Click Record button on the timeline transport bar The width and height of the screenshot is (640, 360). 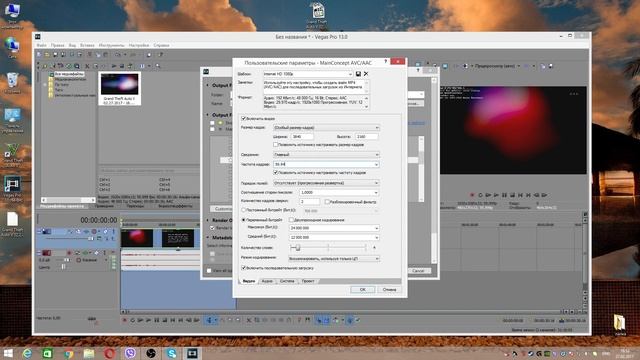[124, 320]
